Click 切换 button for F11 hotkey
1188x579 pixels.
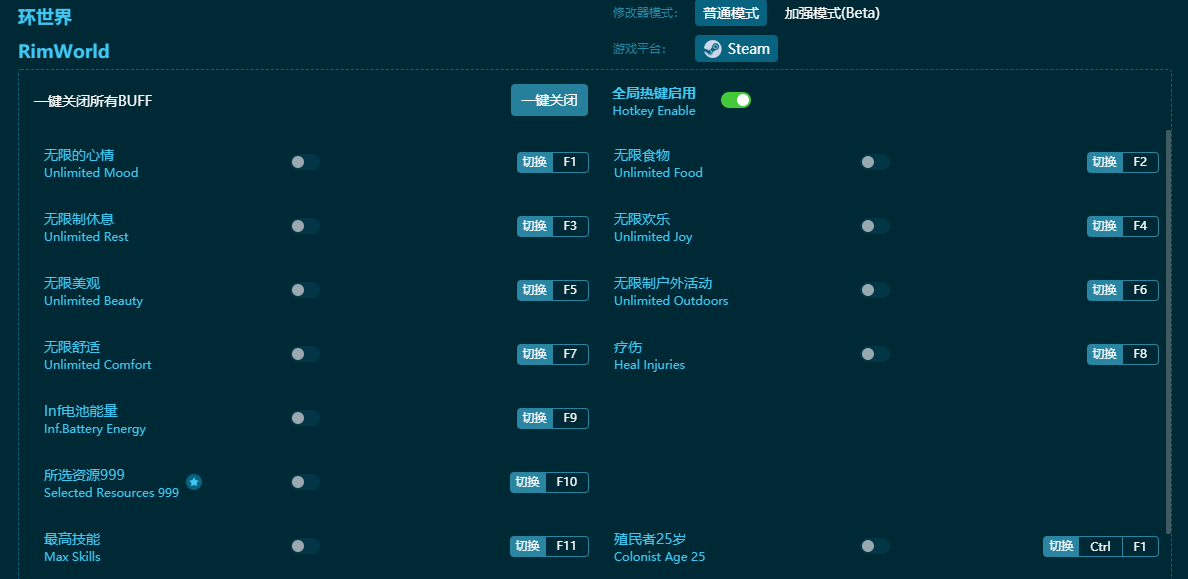point(528,546)
